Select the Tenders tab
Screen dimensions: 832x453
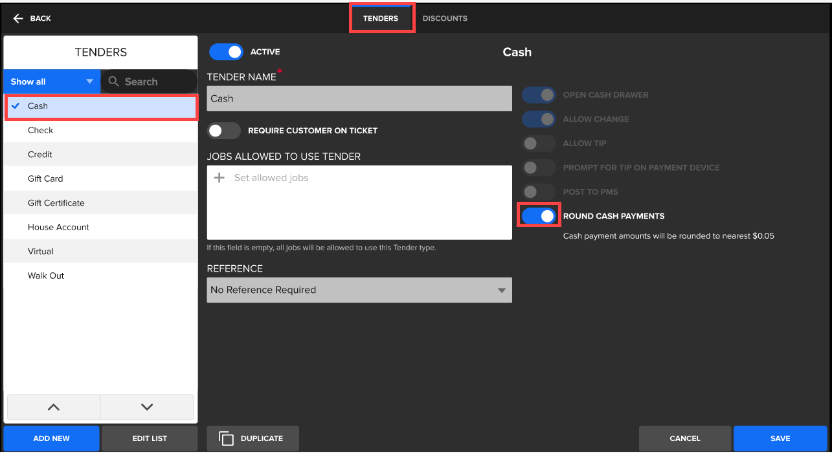[x=381, y=18]
